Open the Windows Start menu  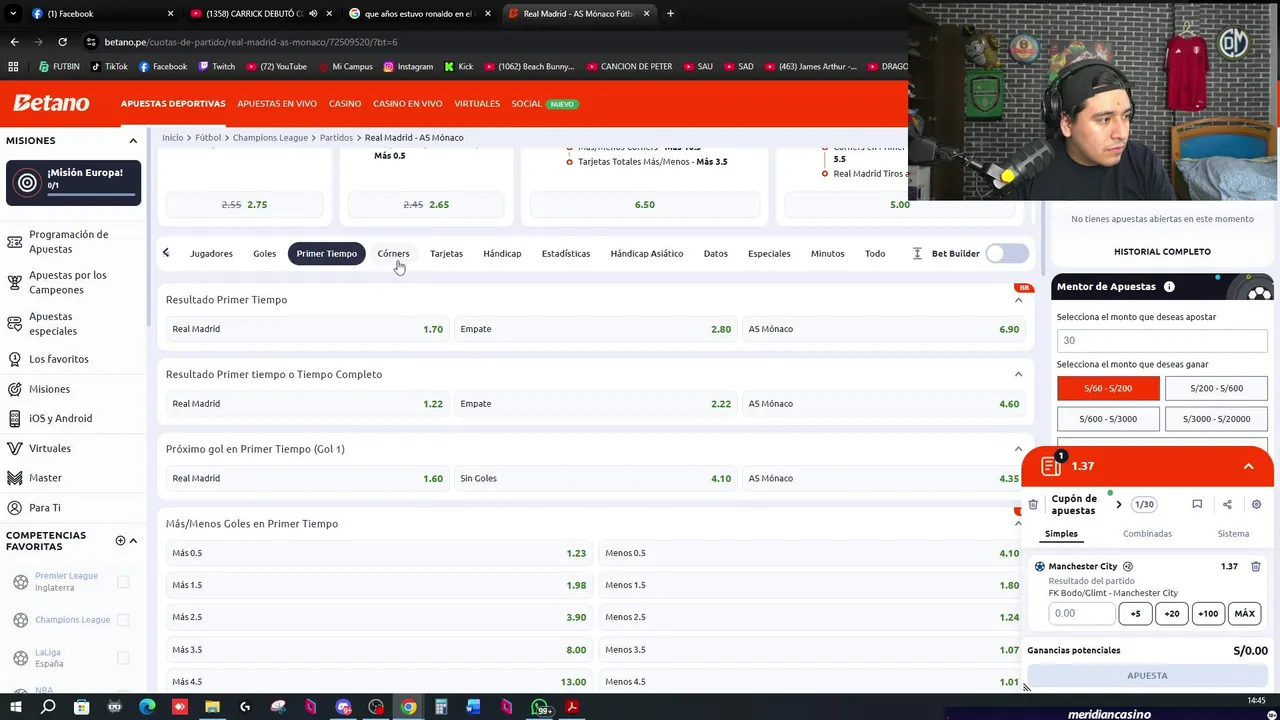[x=15, y=707]
